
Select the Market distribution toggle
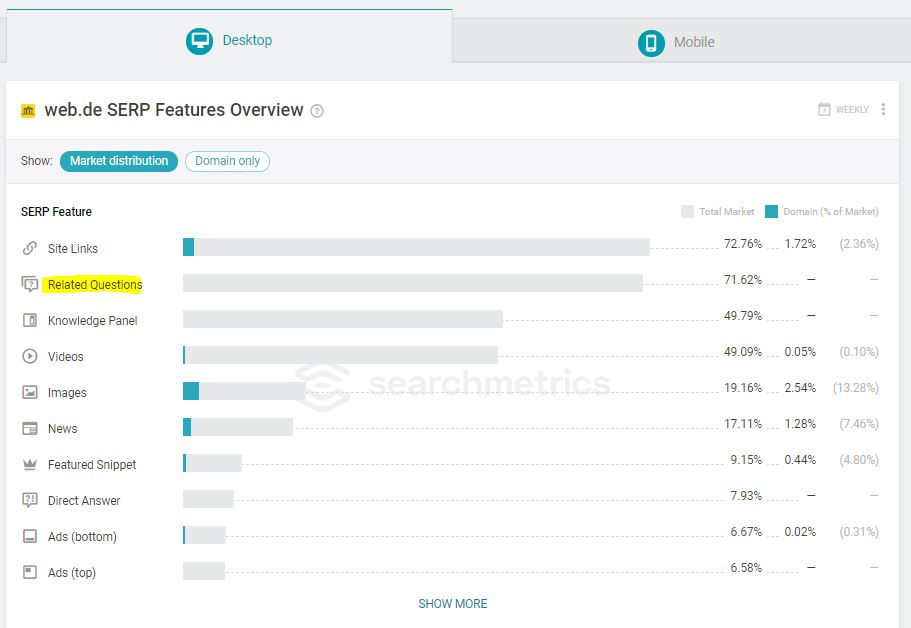pos(119,161)
